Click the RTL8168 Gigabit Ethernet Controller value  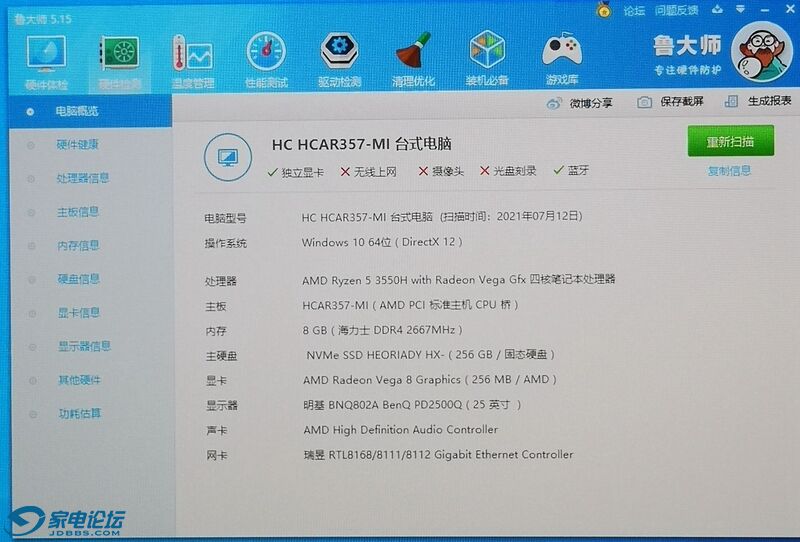439,454
